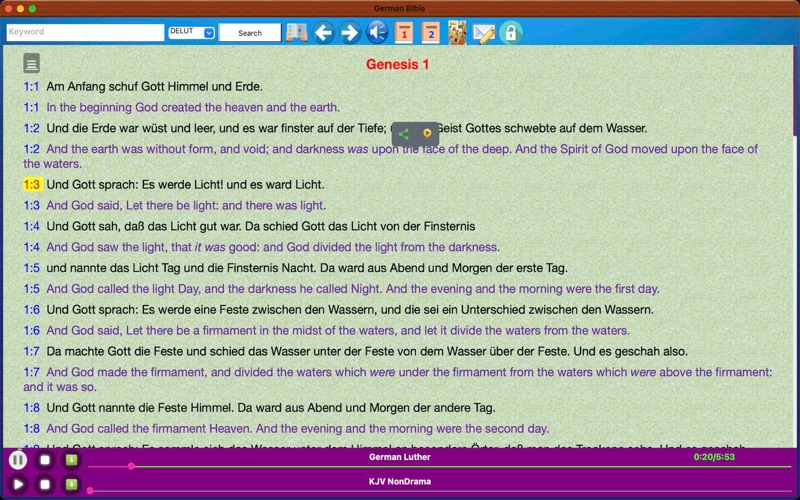The image size is (800, 500).
Task: Click the share icon in verse popup
Action: 404,134
